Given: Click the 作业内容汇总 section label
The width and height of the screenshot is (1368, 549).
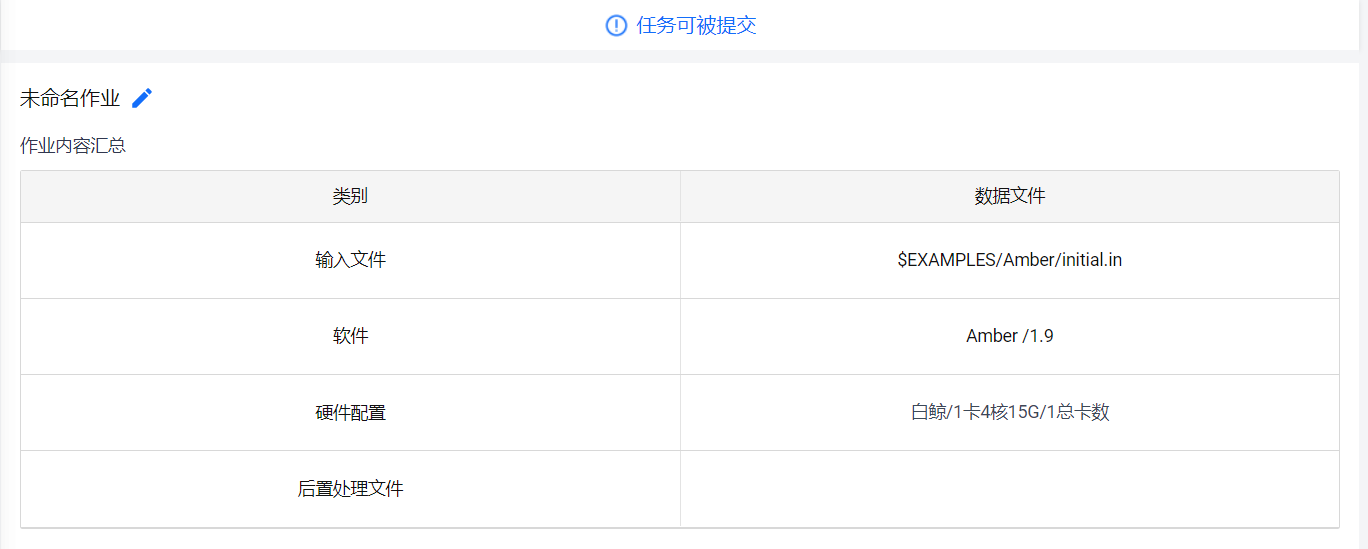Looking at the screenshot, I should (x=73, y=146).
